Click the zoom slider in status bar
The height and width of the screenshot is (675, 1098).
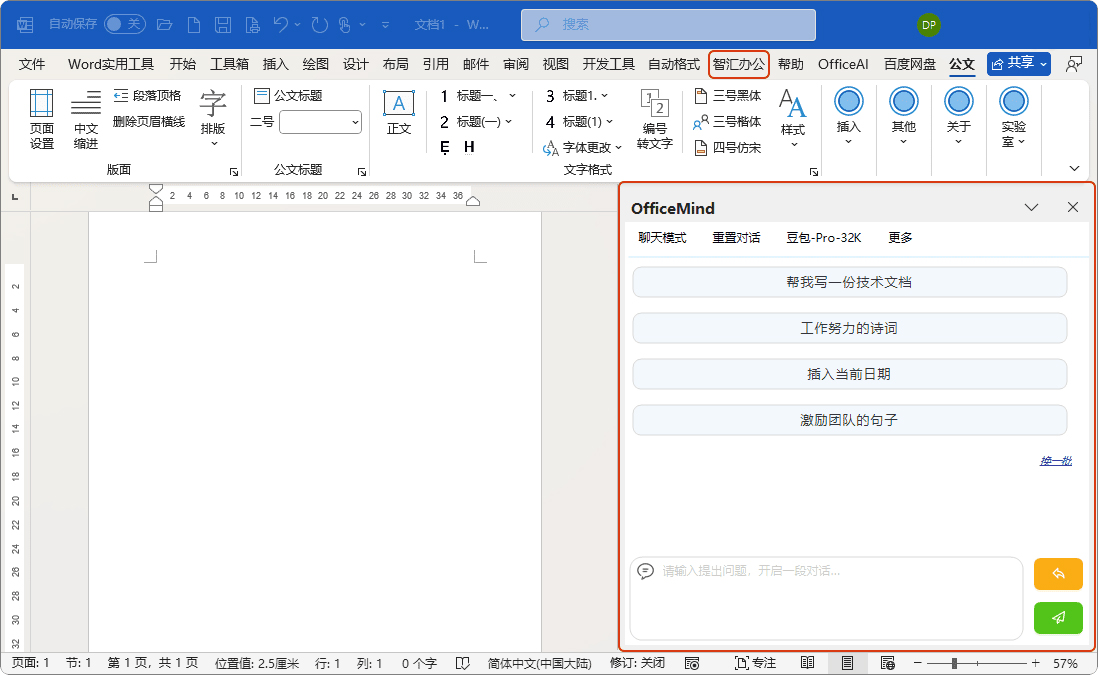point(955,663)
